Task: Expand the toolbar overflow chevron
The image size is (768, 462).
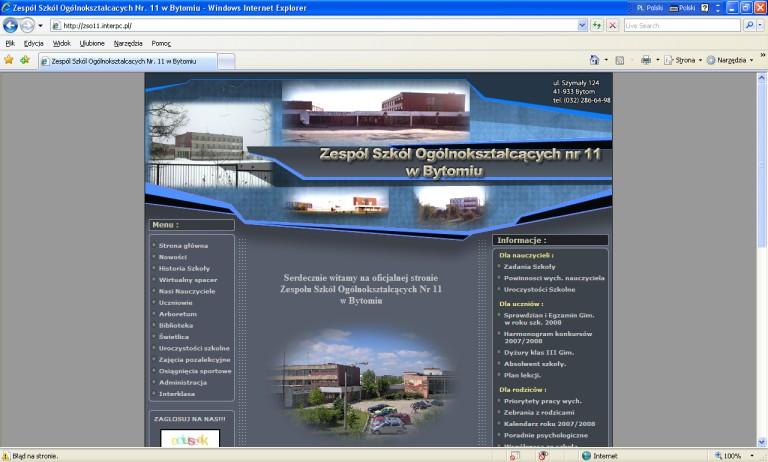Action: coord(763,55)
